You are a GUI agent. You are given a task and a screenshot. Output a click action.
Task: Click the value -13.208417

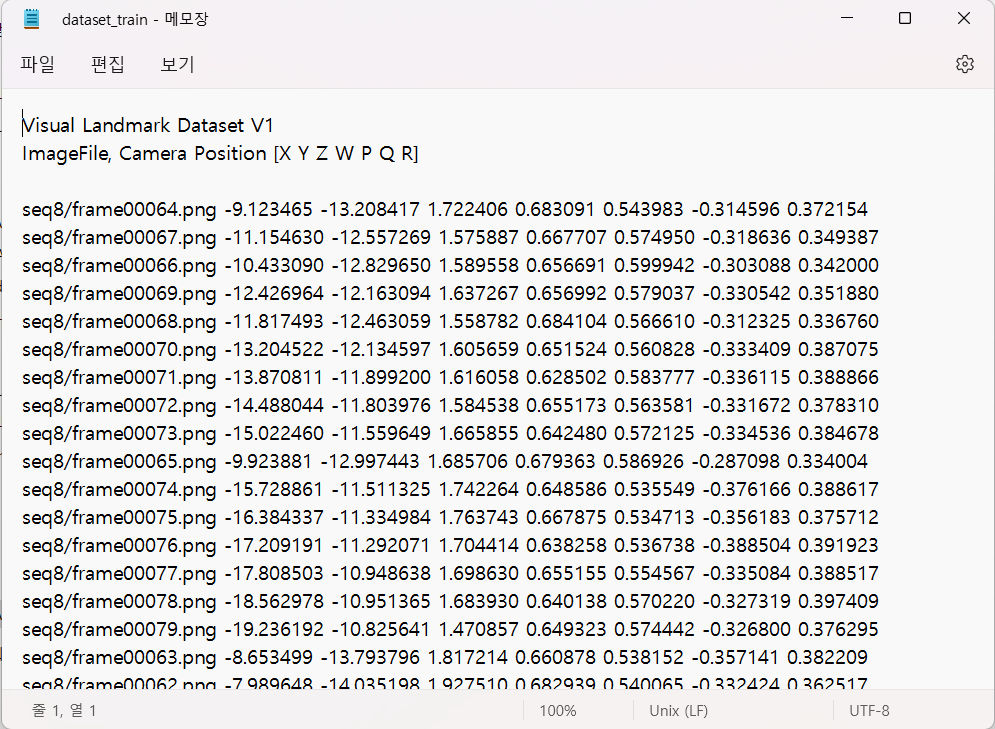coord(370,209)
